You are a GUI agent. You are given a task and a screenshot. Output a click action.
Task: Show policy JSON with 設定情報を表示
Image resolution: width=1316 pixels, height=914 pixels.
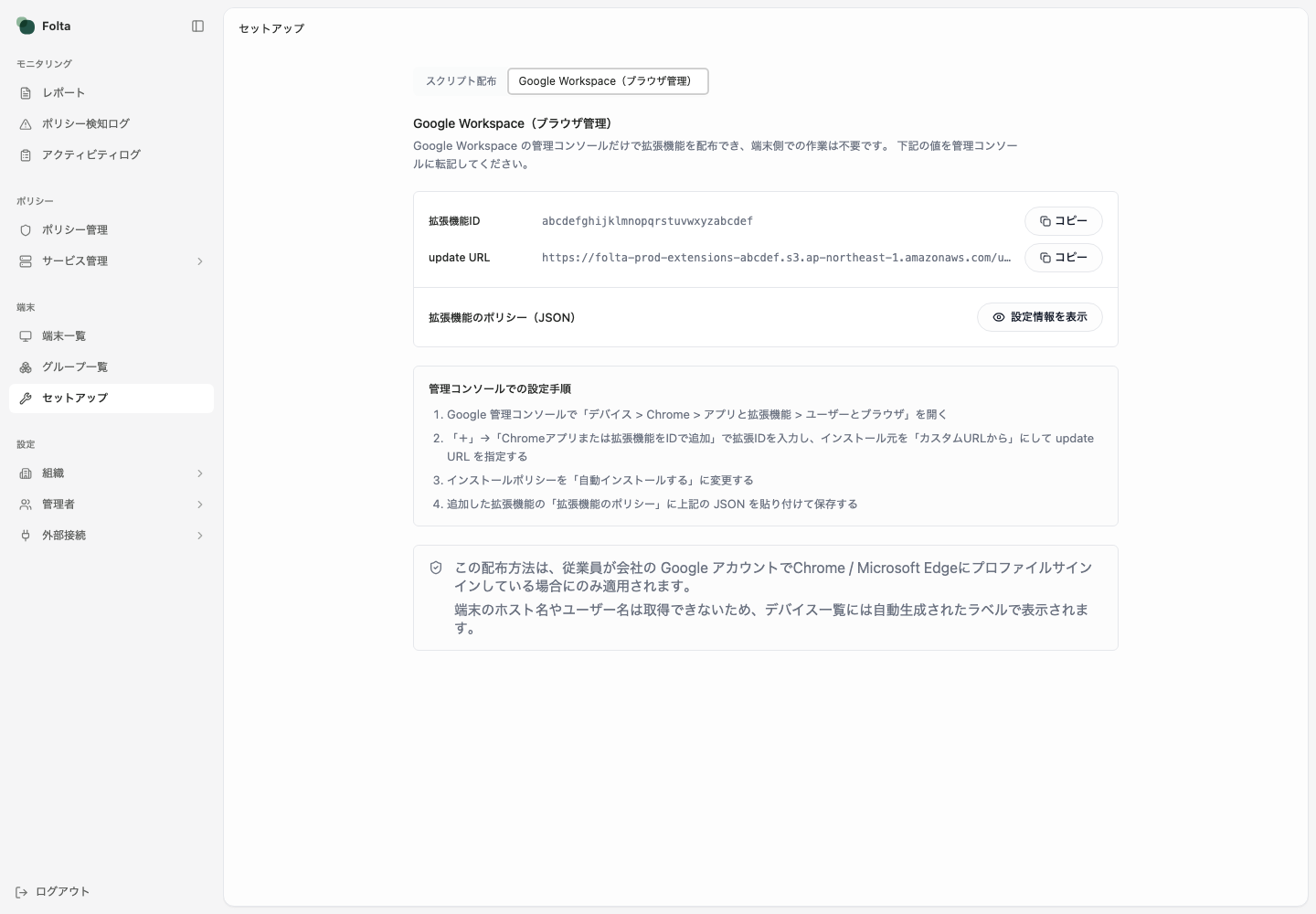[1039, 317]
